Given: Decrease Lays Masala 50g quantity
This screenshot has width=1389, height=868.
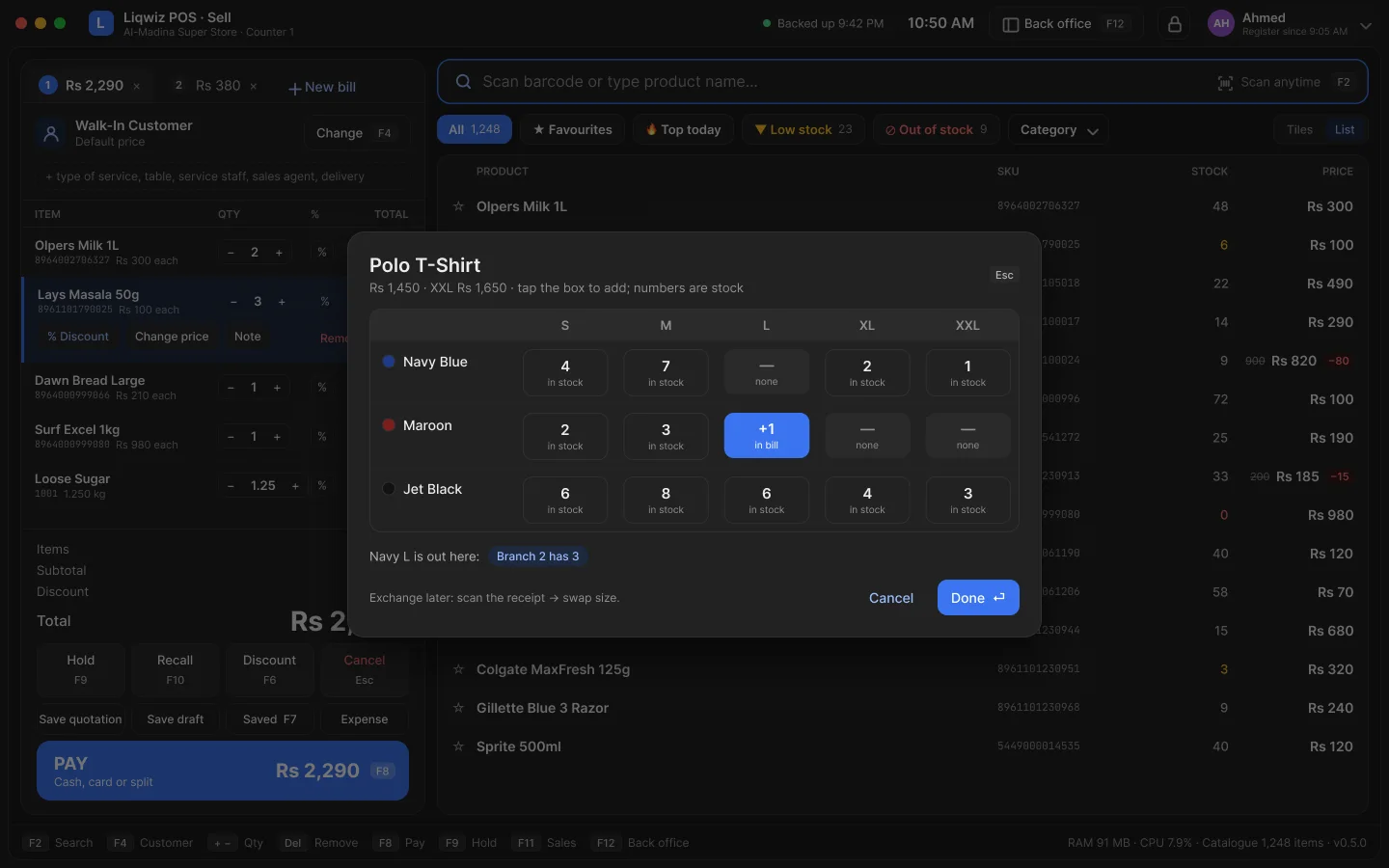Looking at the screenshot, I should pyautogui.click(x=233, y=302).
